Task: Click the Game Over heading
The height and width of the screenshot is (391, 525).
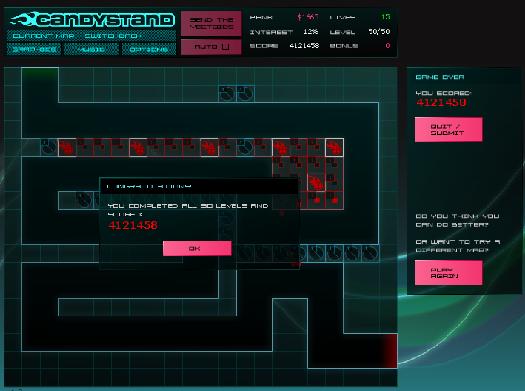Action: coord(440,77)
